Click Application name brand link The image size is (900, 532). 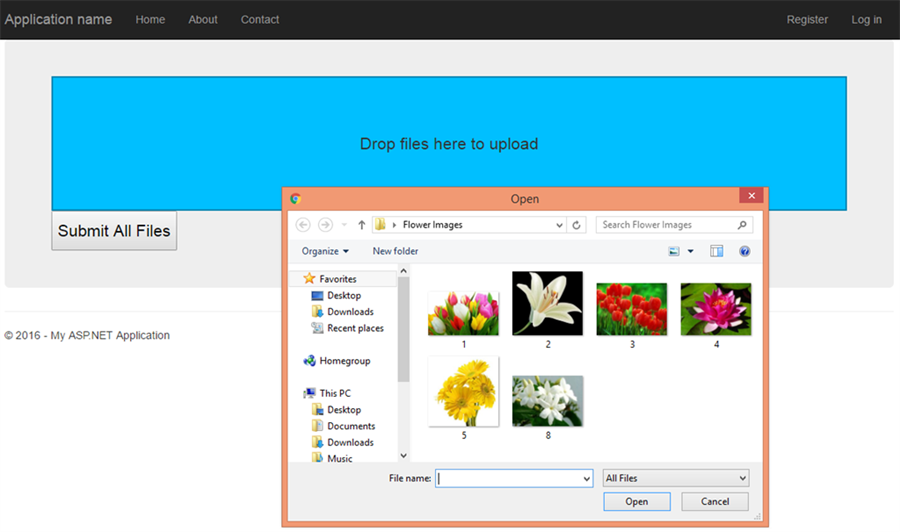click(58, 20)
